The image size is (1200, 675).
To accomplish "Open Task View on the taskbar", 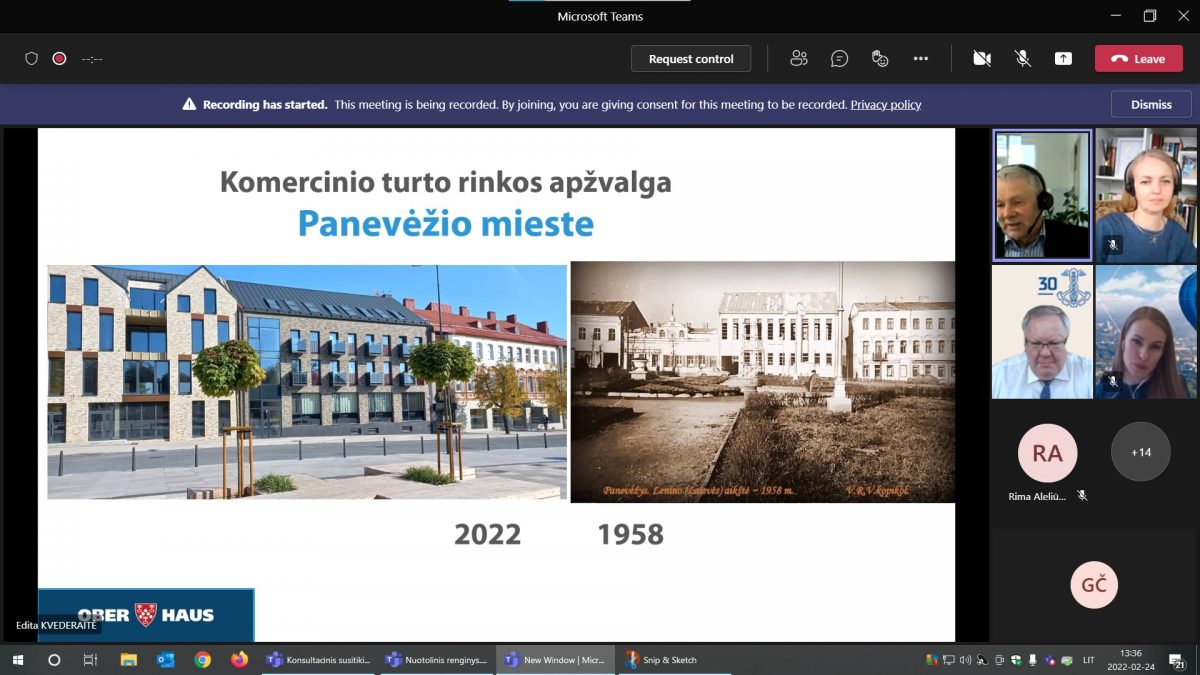I will click(90, 660).
